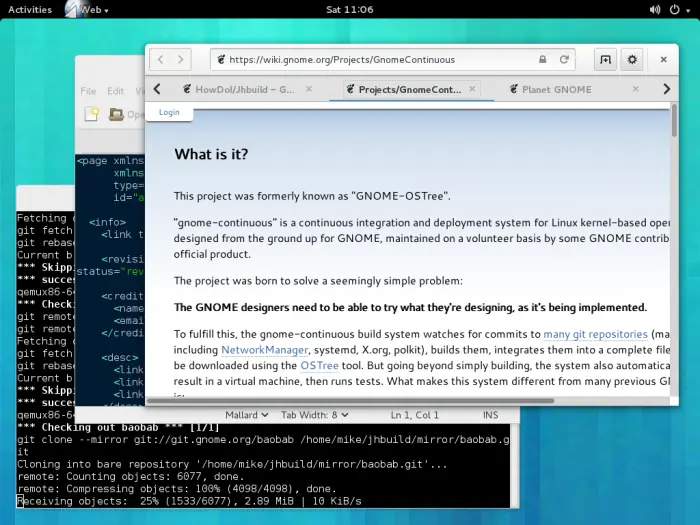700x525 pixels.
Task: Open the Edit menu in gedit
Action: coord(115,91)
